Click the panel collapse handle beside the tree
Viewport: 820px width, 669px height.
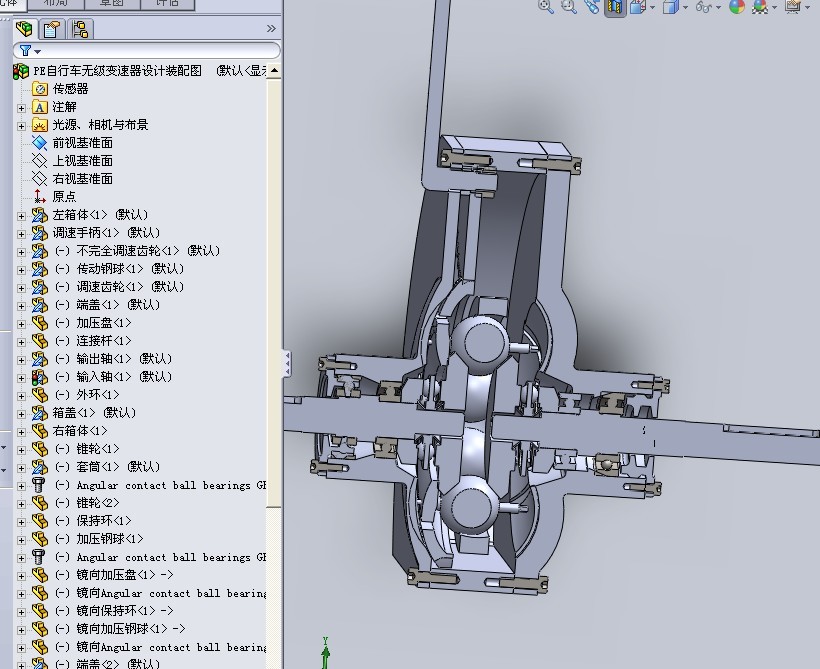pyautogui.click(x=287, y=364)
